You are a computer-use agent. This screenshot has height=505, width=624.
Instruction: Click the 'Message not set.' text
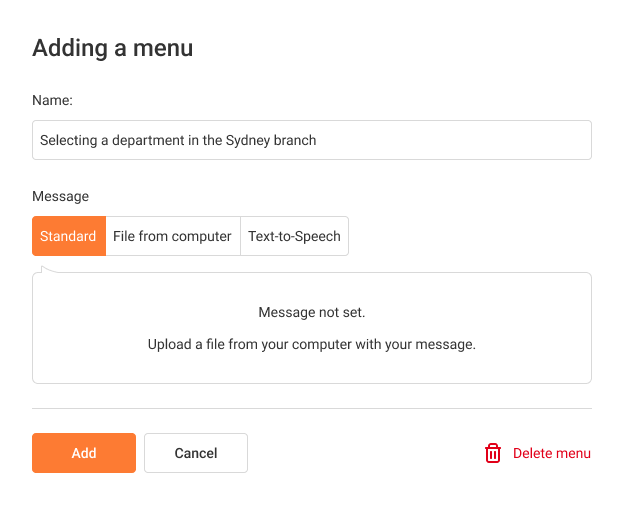tap(312, 312)
